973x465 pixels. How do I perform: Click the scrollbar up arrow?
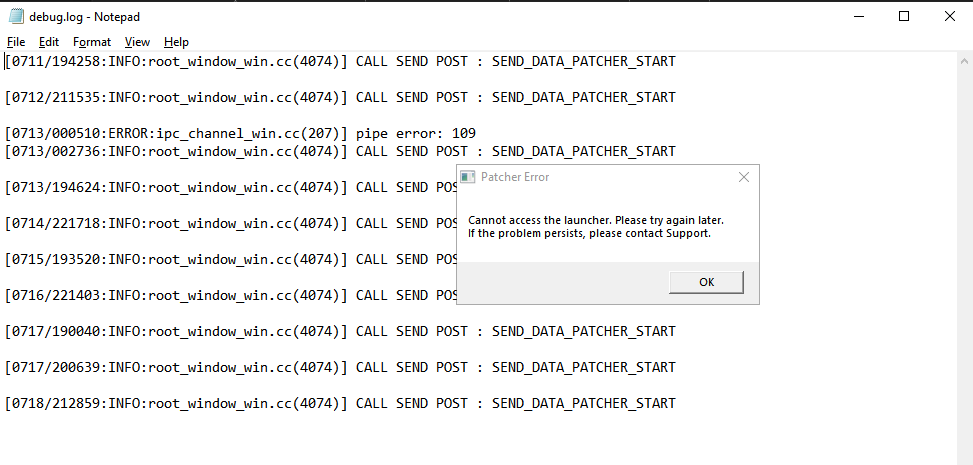(964, 61)
